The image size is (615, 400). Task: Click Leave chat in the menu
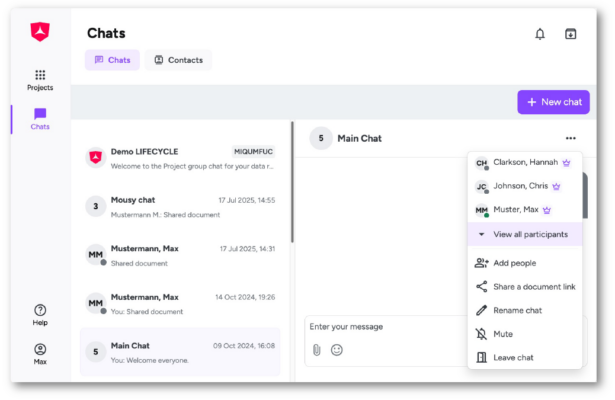point(513,357)
